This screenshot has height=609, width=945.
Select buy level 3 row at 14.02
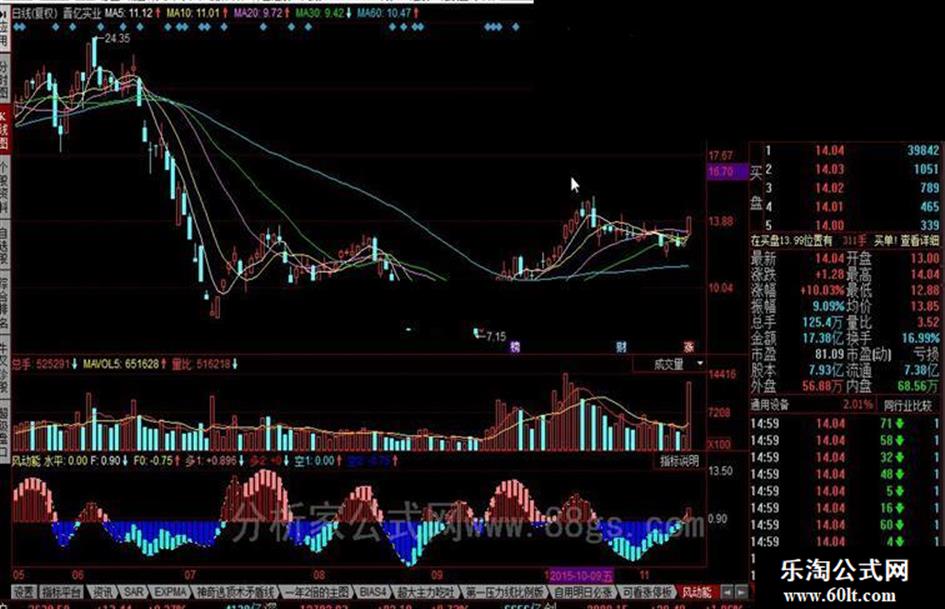click(x=850, y=188)
